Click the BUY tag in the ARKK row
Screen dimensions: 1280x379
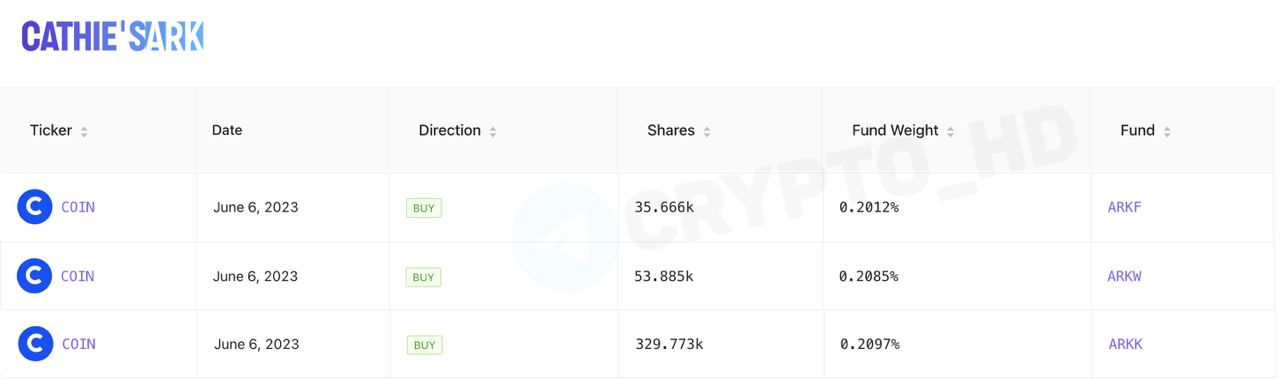point(424,345)
